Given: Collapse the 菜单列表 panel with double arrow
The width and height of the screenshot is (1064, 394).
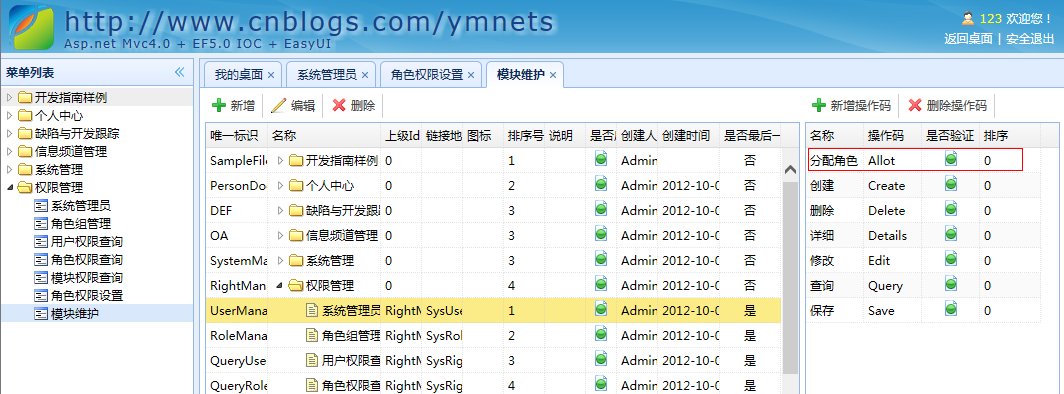Looking at the screenshot, I should tap(179, 72).
